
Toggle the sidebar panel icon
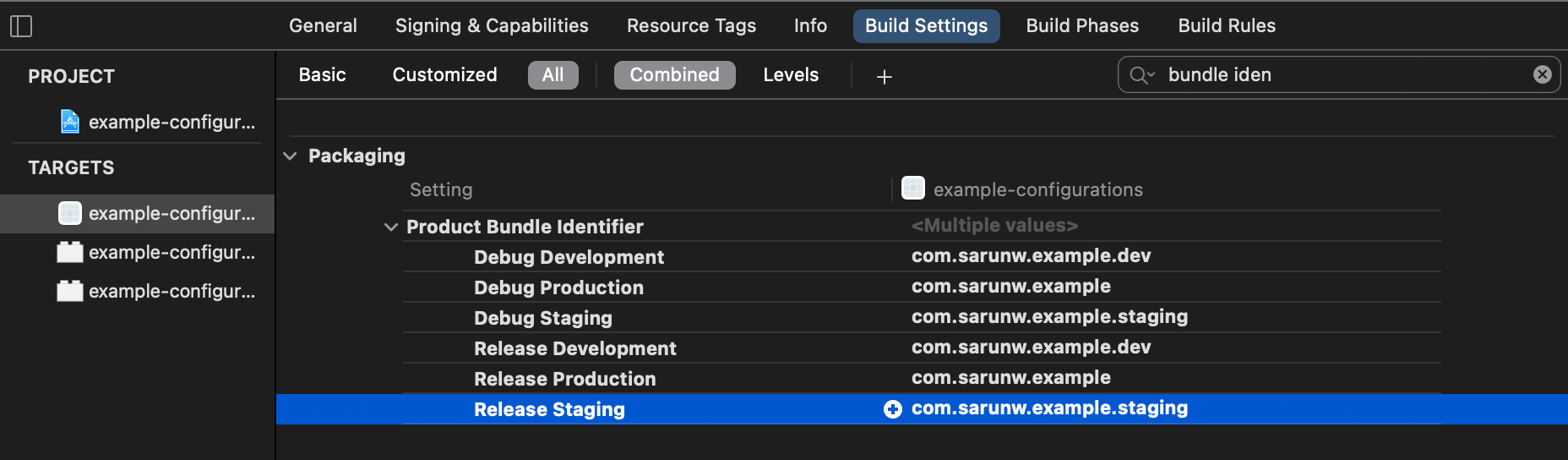pos(21,26)
